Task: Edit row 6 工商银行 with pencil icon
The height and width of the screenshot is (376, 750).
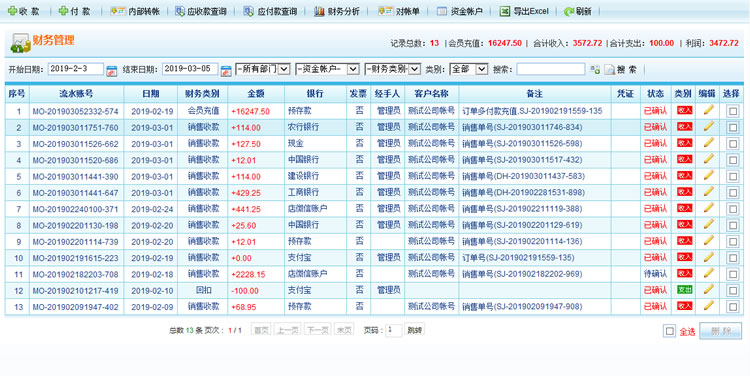Action: click(708, 191)
